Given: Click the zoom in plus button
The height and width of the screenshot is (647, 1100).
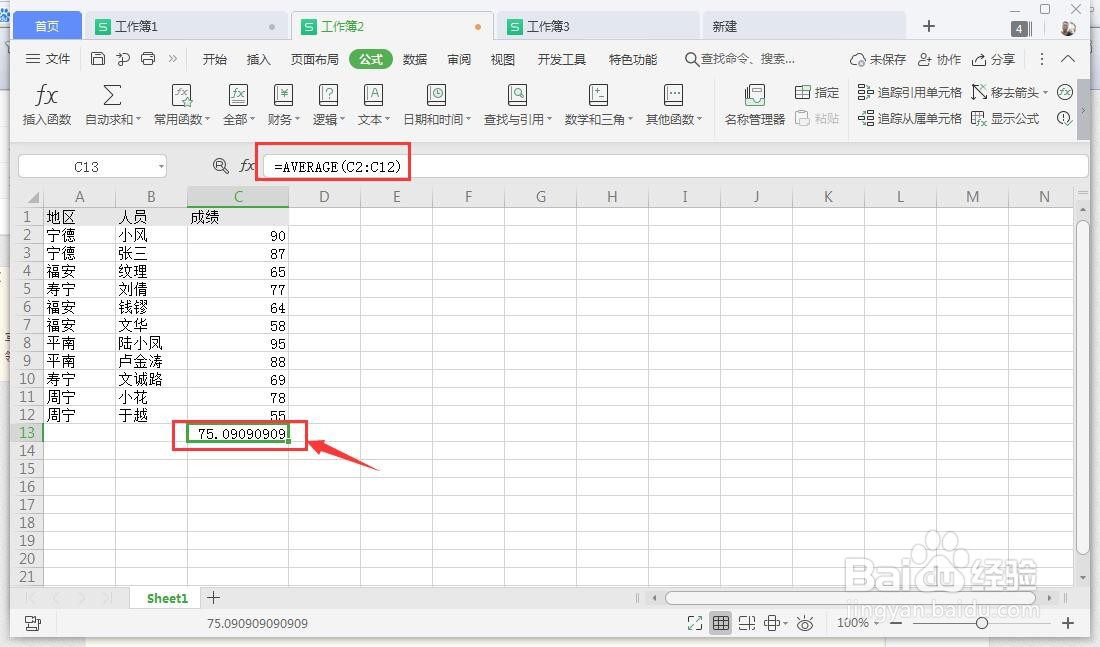Looking at the screenshot, I should (x=1068, y=622).
